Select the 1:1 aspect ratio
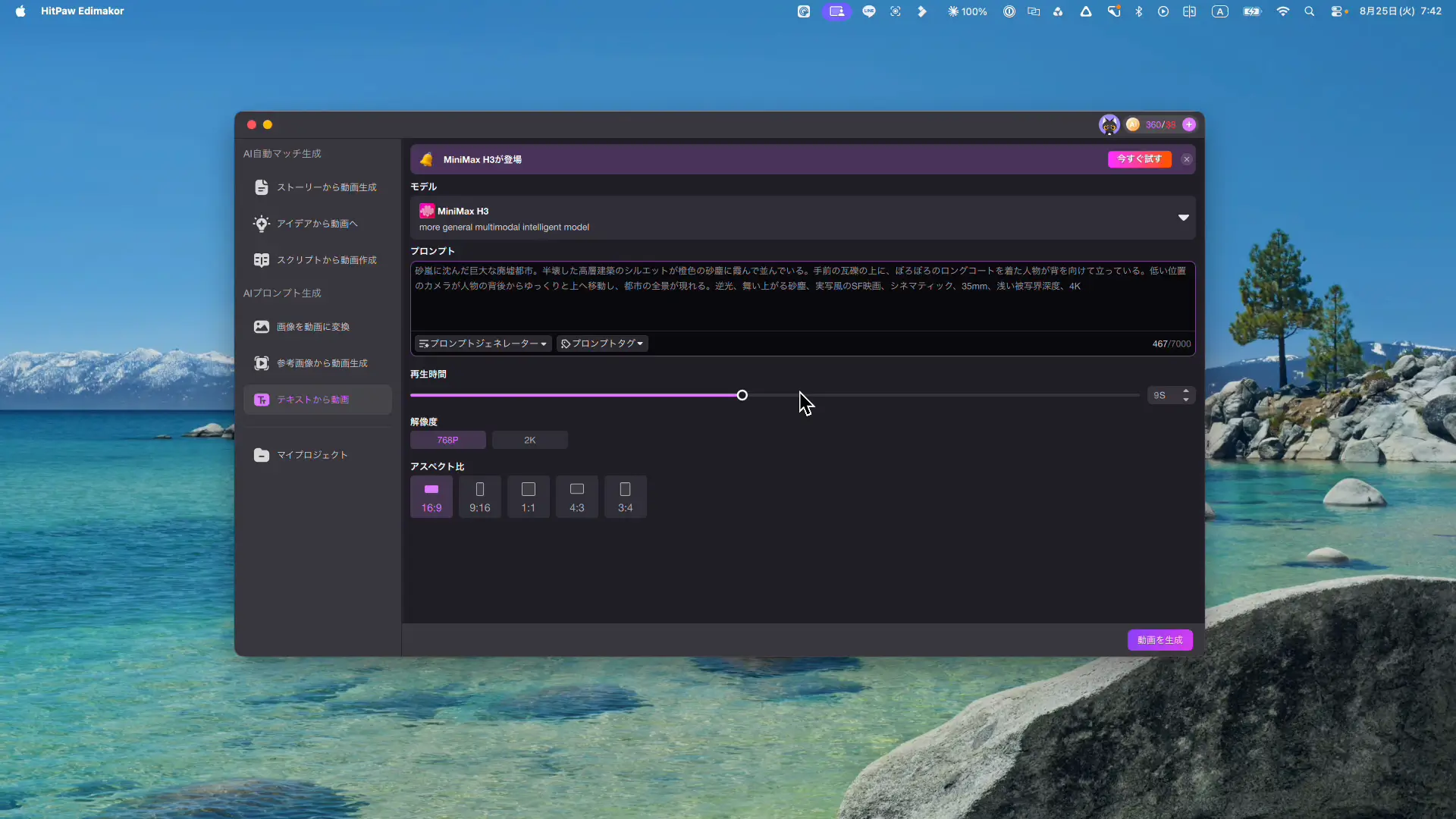This screenshot has height=819, width=1456. [529, 497]
